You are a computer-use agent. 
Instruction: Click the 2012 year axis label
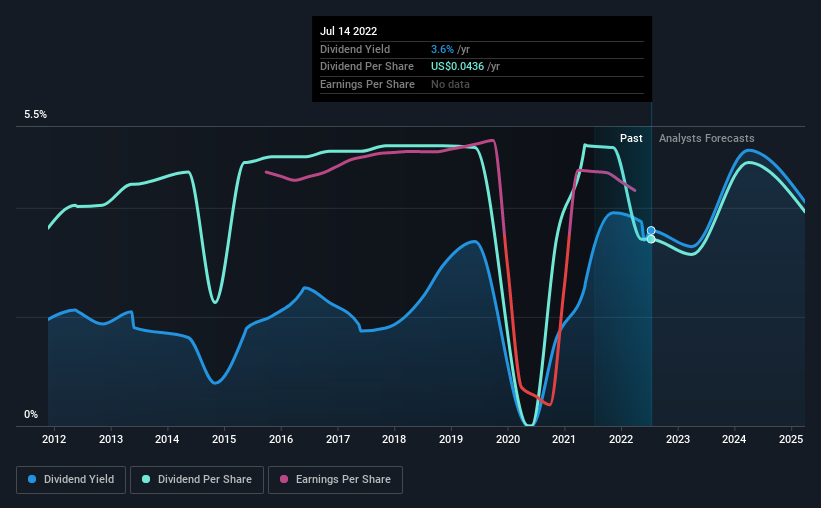[x=54, y=439]
